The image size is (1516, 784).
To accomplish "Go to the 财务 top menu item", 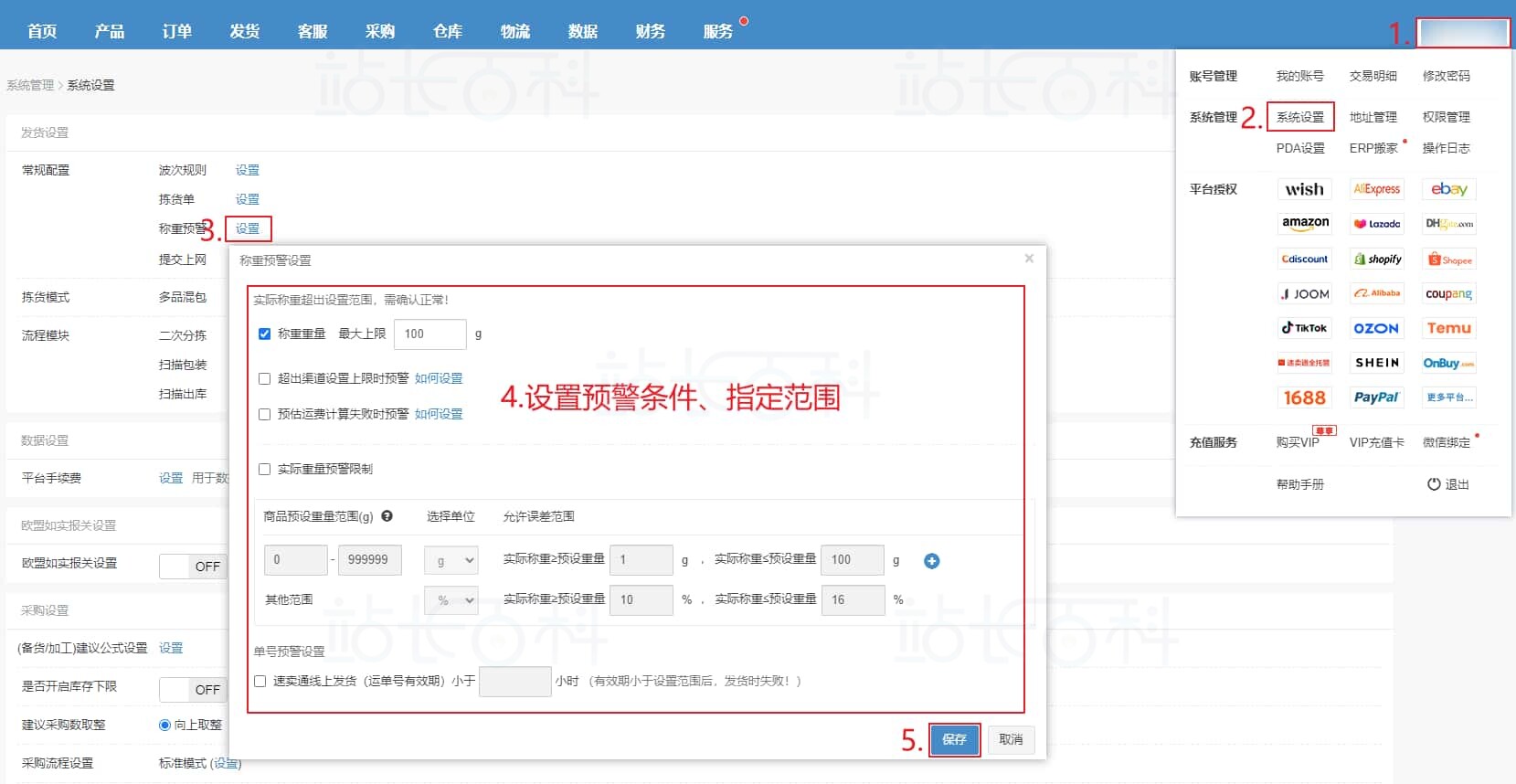I will point(650,31).
